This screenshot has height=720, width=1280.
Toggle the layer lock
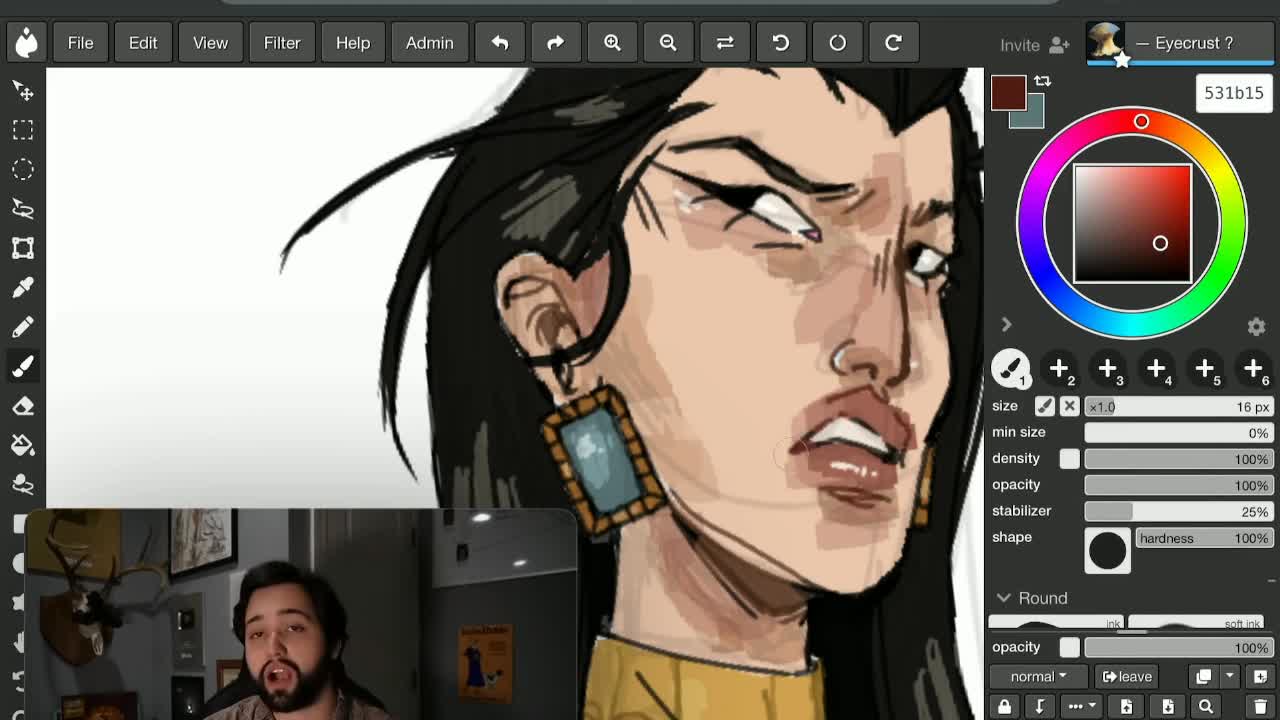pyautogui.click(x=1004, y=707)
